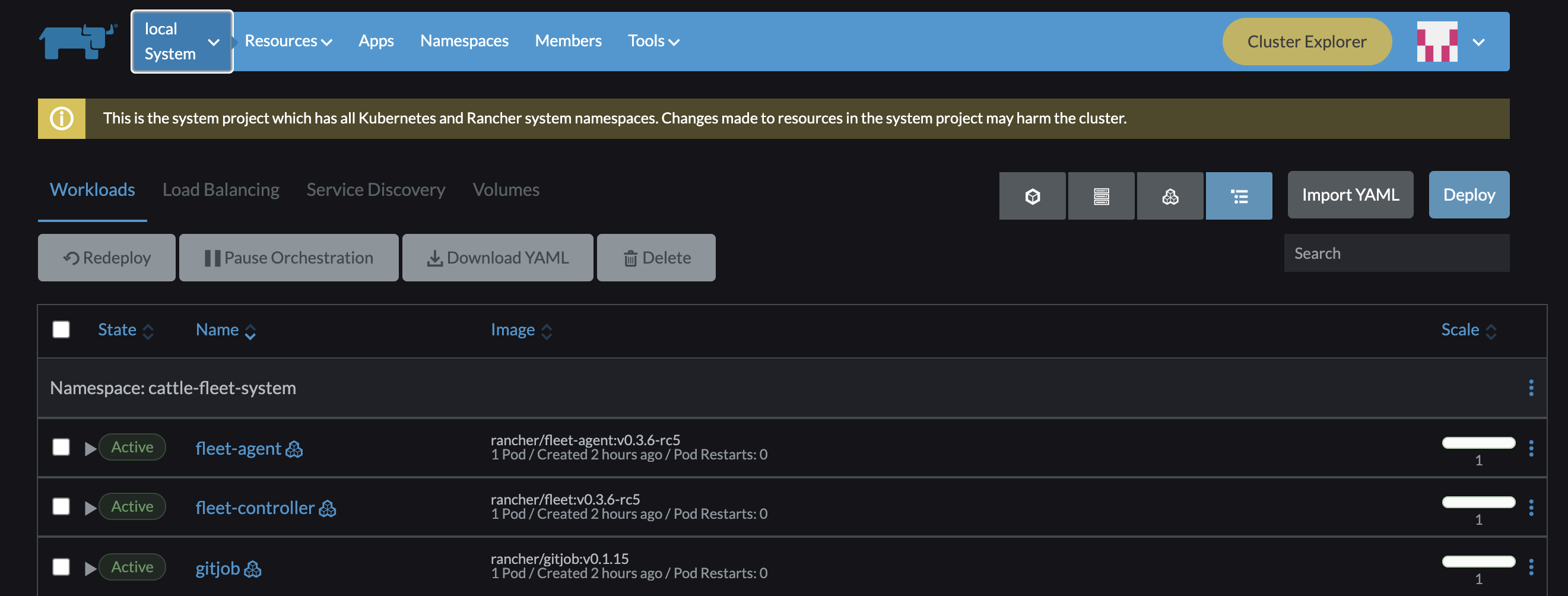
Task: Switch to the Load Balancing tab
Action: (x=220, y=189)
